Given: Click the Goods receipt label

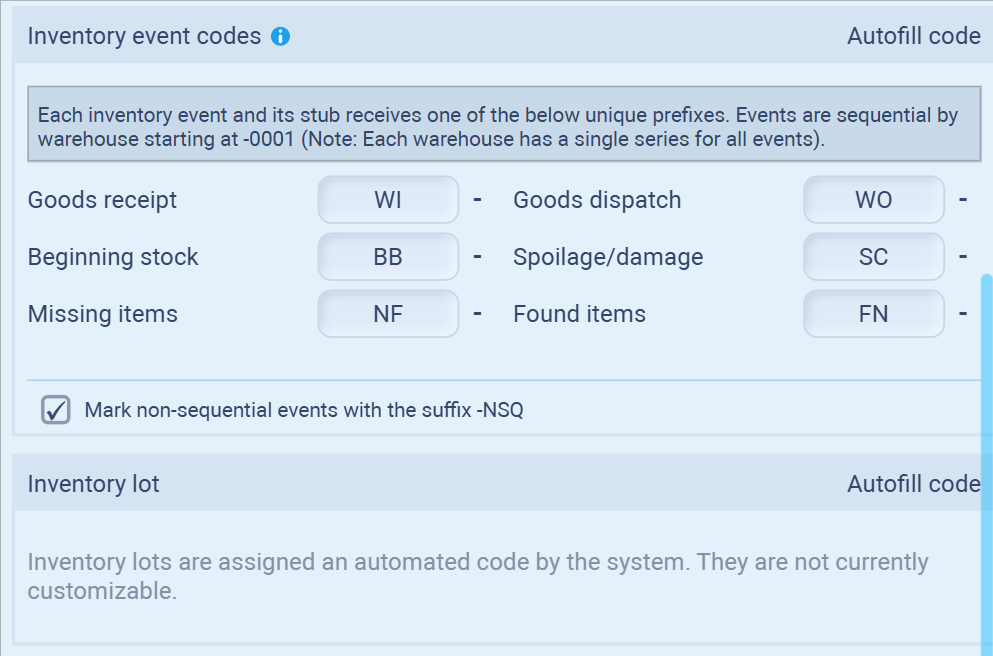Looking at the screenshot, I should click(x=102, y=200).
